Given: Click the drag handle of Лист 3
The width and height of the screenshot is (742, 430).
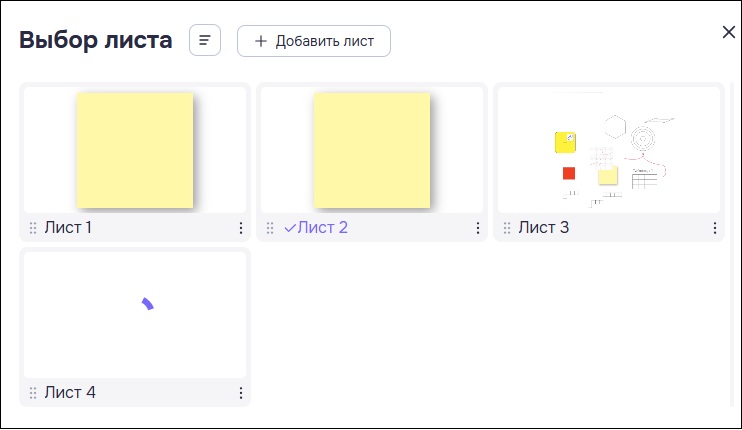Looking at the screenshot, I should (507, 228).
